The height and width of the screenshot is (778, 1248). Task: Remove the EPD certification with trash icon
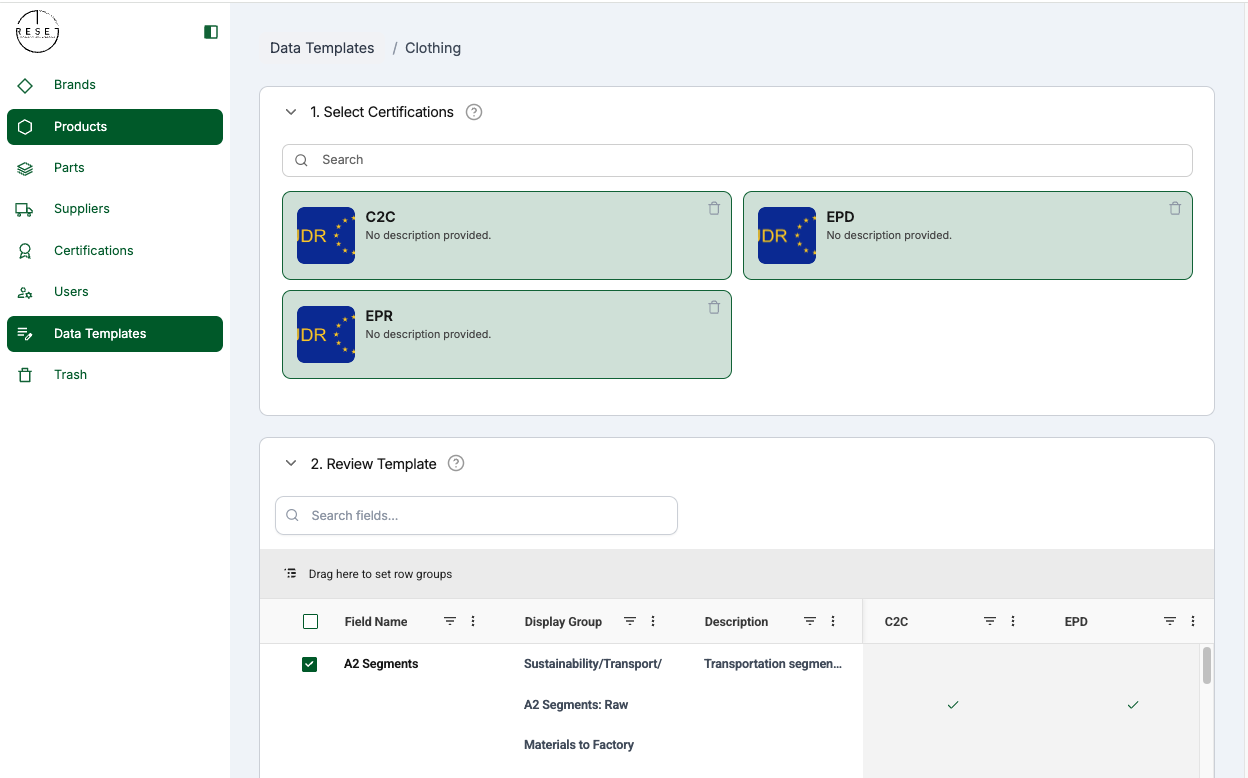point(1175,209)
